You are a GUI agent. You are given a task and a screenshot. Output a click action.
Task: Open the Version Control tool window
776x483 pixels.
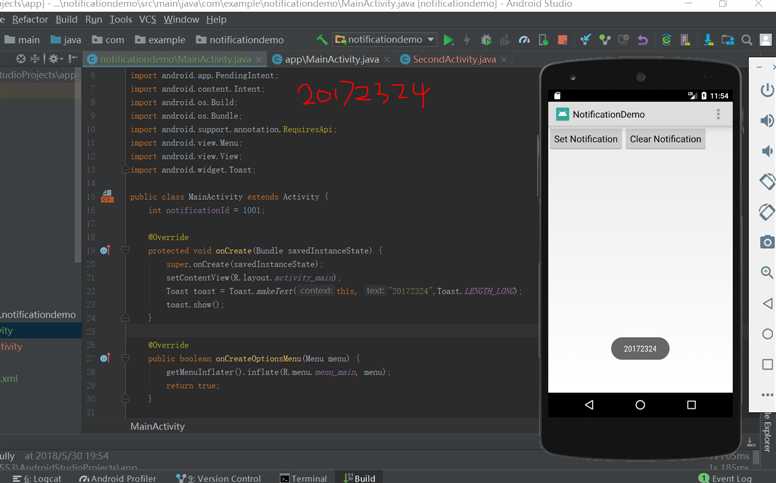pyautogui.click(x=219, y=478)
